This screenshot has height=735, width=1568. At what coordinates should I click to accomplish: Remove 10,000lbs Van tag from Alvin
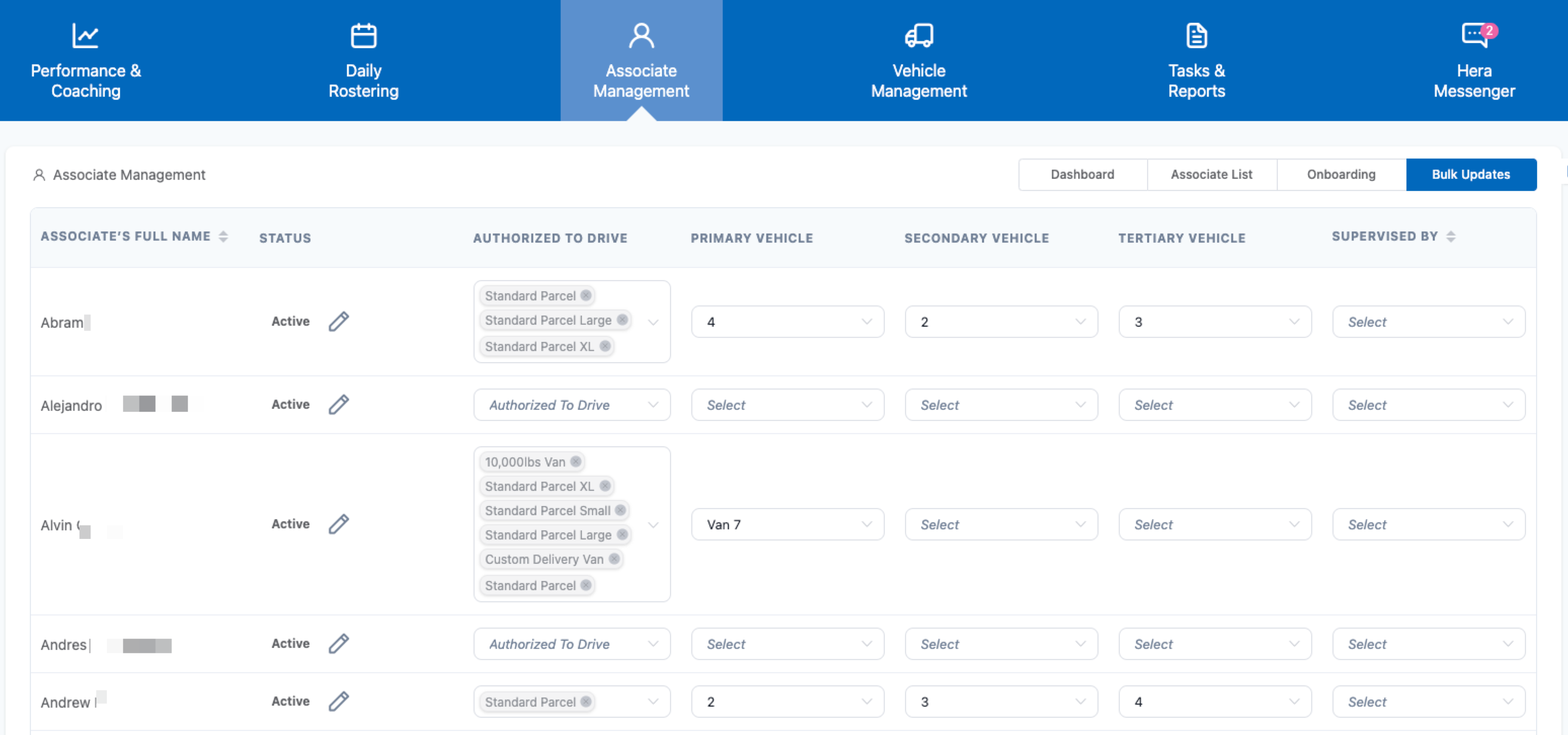(576, 461)
